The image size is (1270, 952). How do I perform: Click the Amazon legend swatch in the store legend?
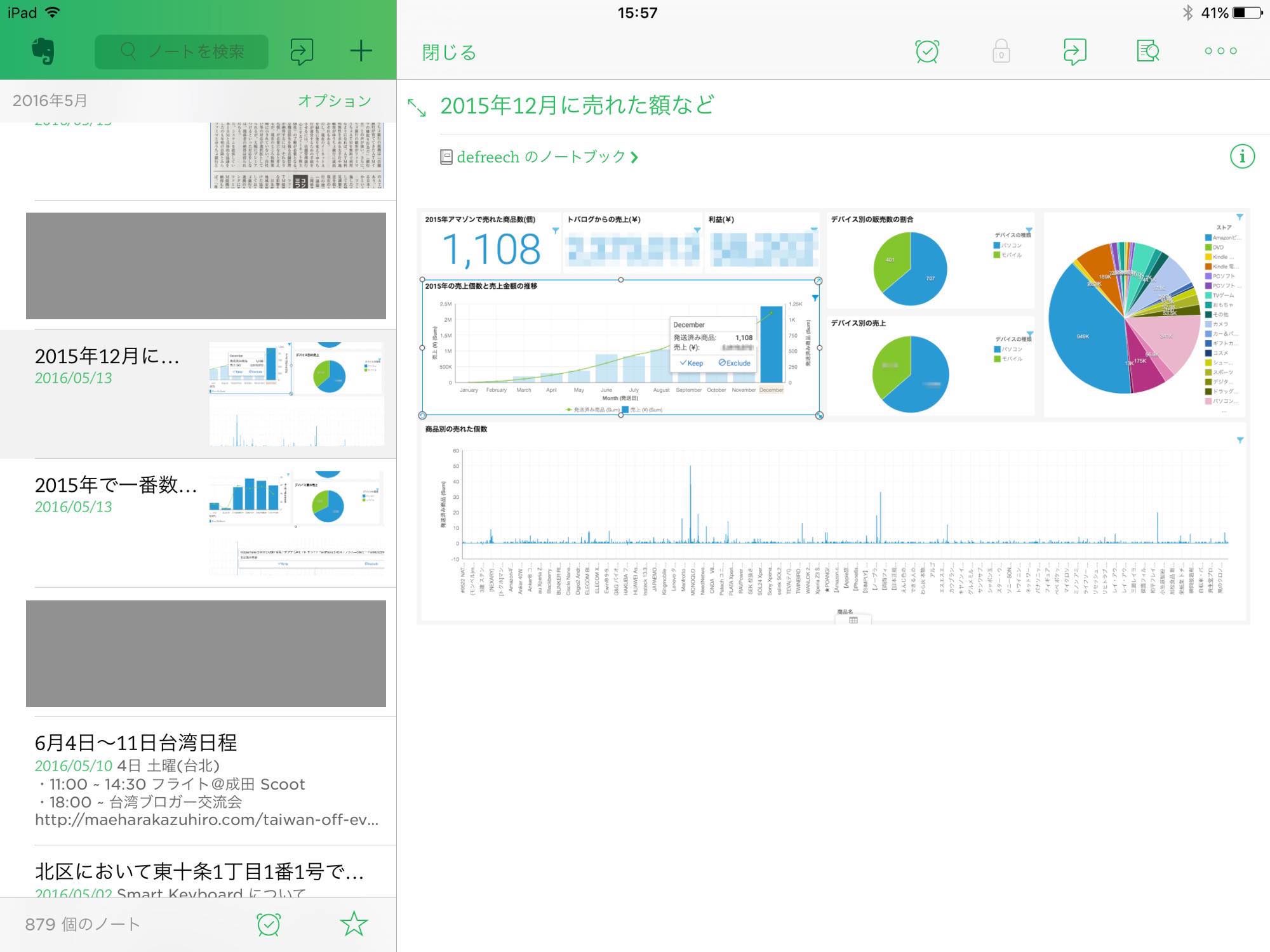click(x=1208, y=238)
